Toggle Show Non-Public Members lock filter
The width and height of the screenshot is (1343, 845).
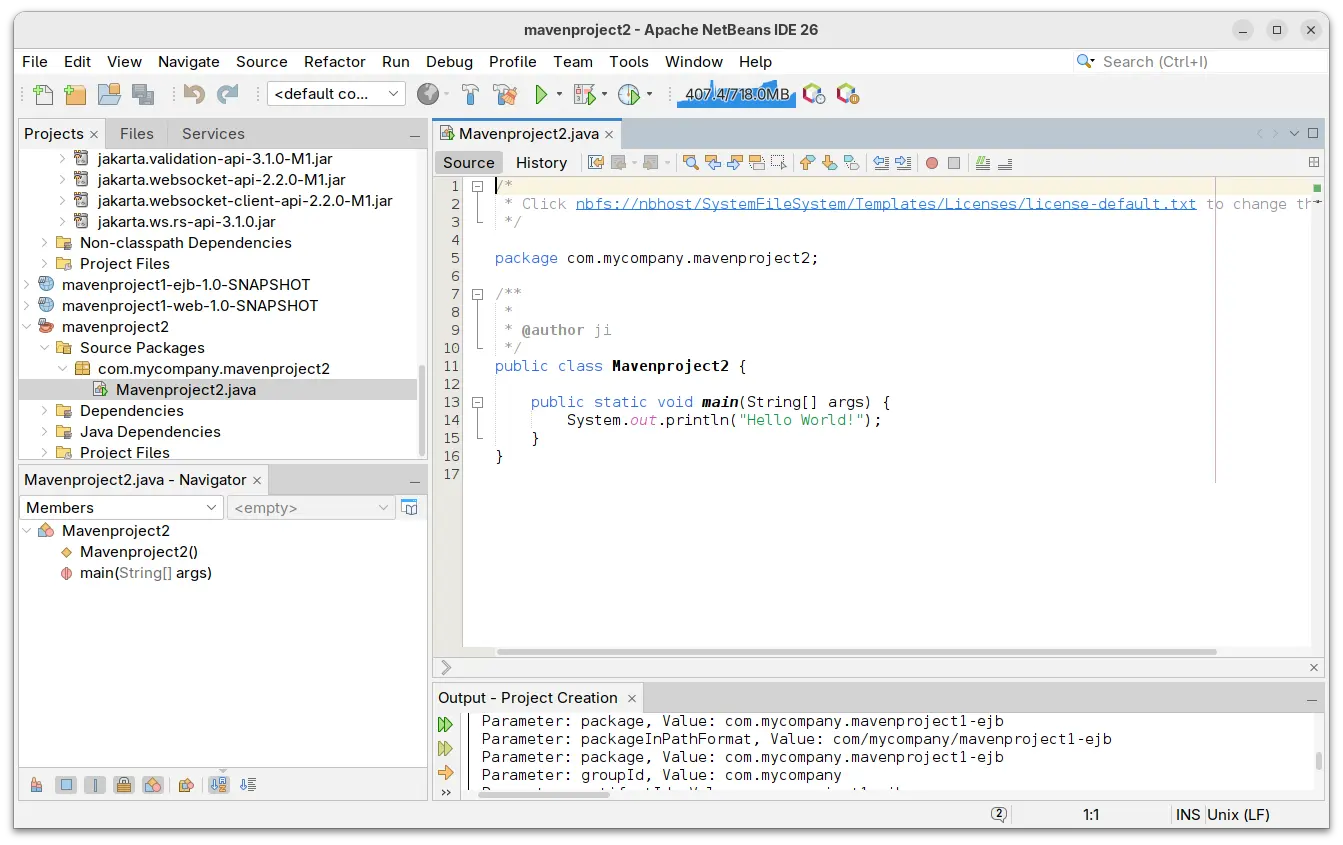click(x=124, y=785)
